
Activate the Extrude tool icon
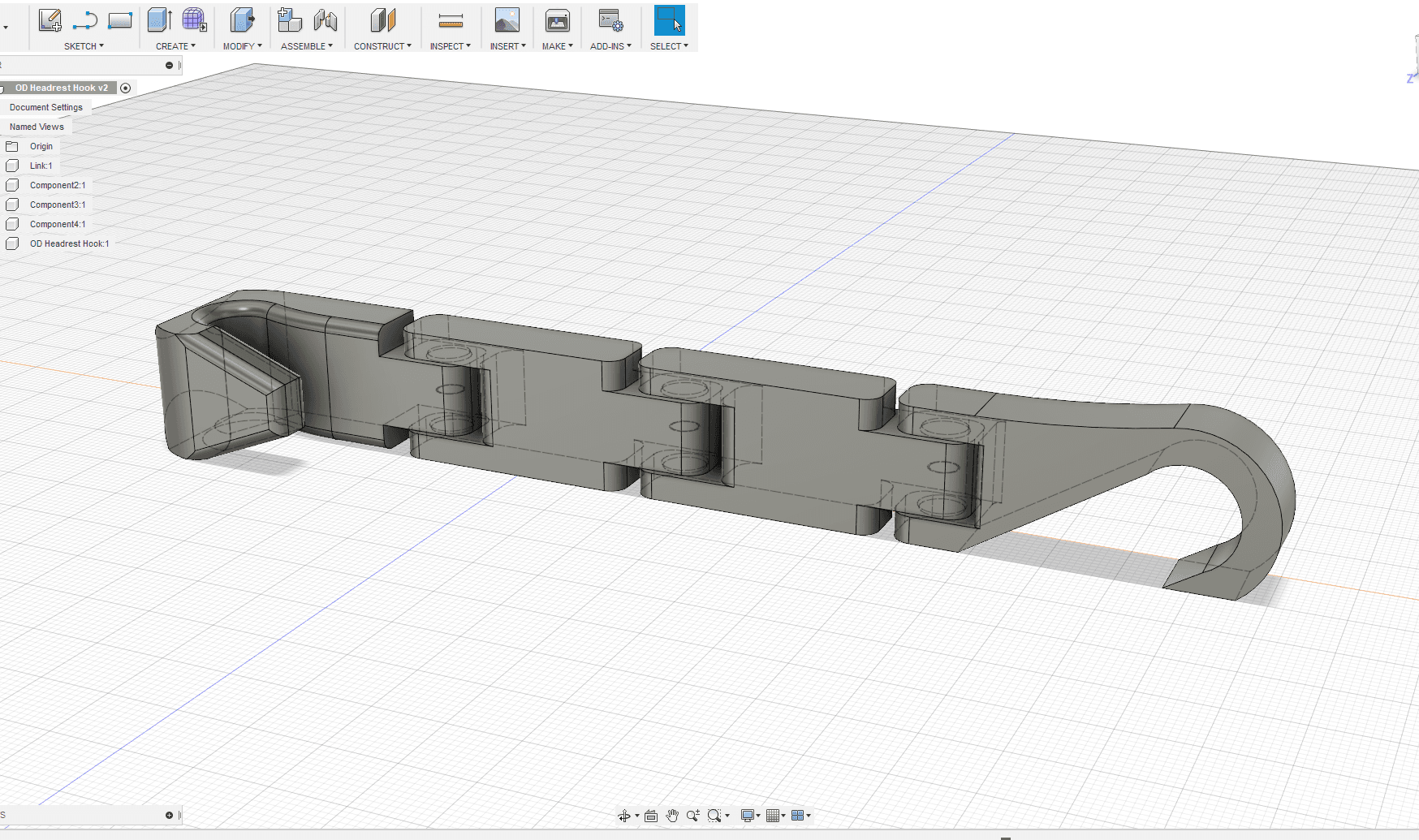pos(160,20)
